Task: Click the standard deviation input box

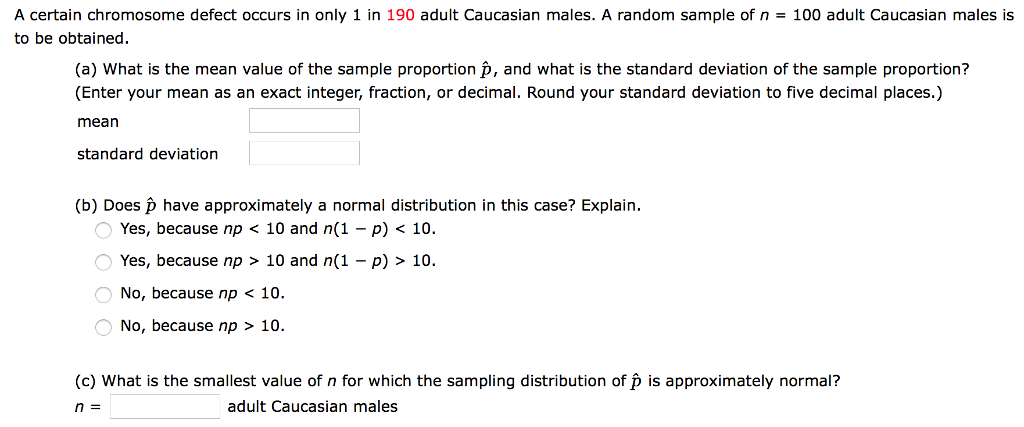Action: pos(304,153)
